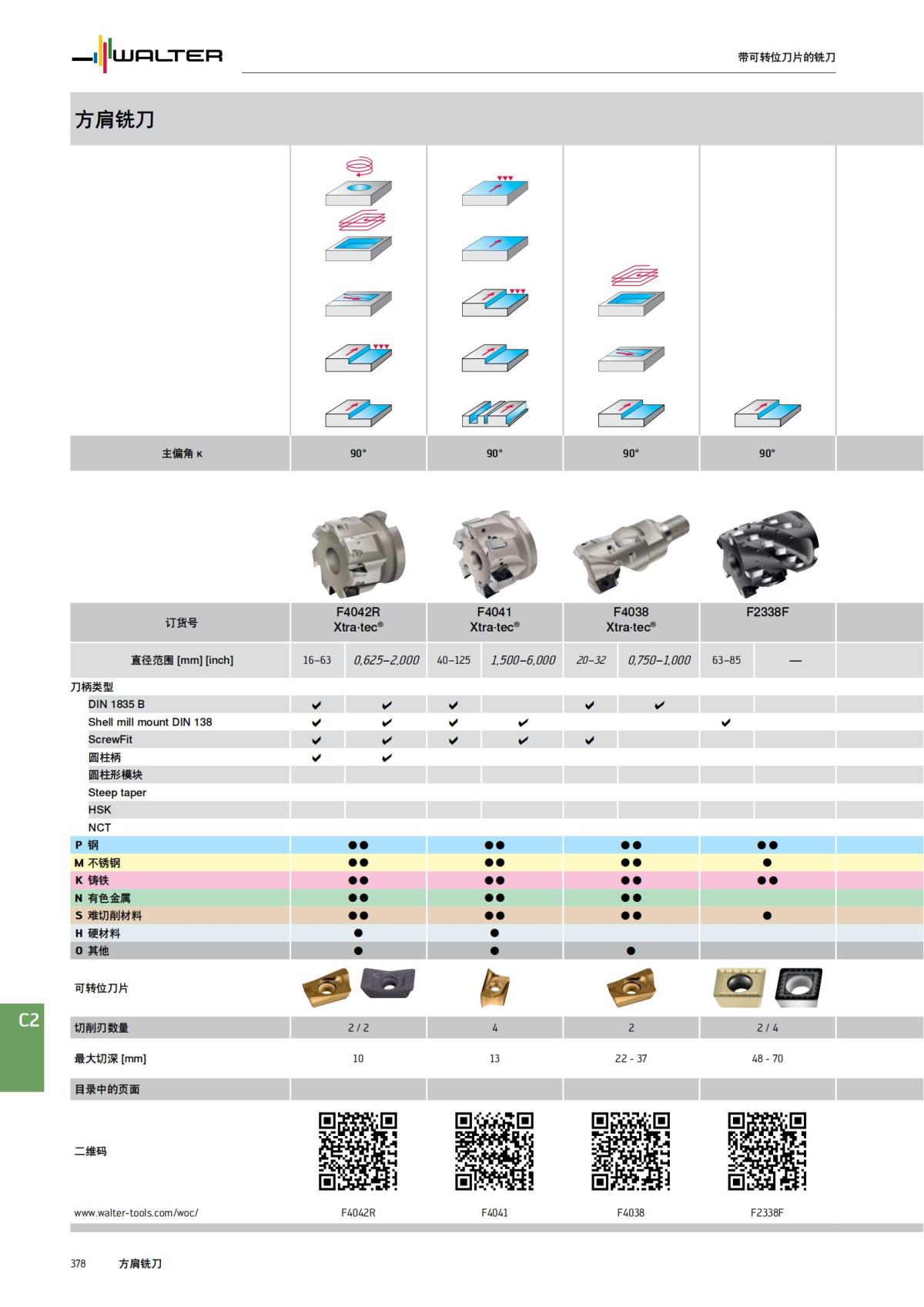Click the F4041 shoulder milling icon with red triangles

tap(494, 302)
